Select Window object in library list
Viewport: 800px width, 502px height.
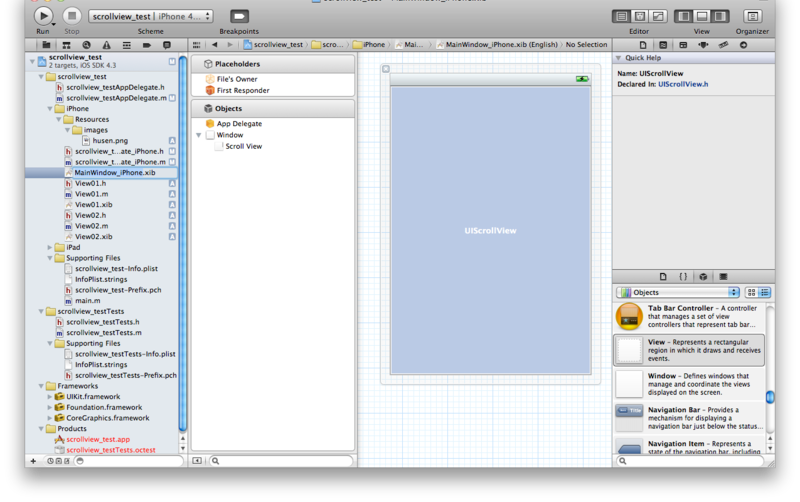tap(689, 384)
